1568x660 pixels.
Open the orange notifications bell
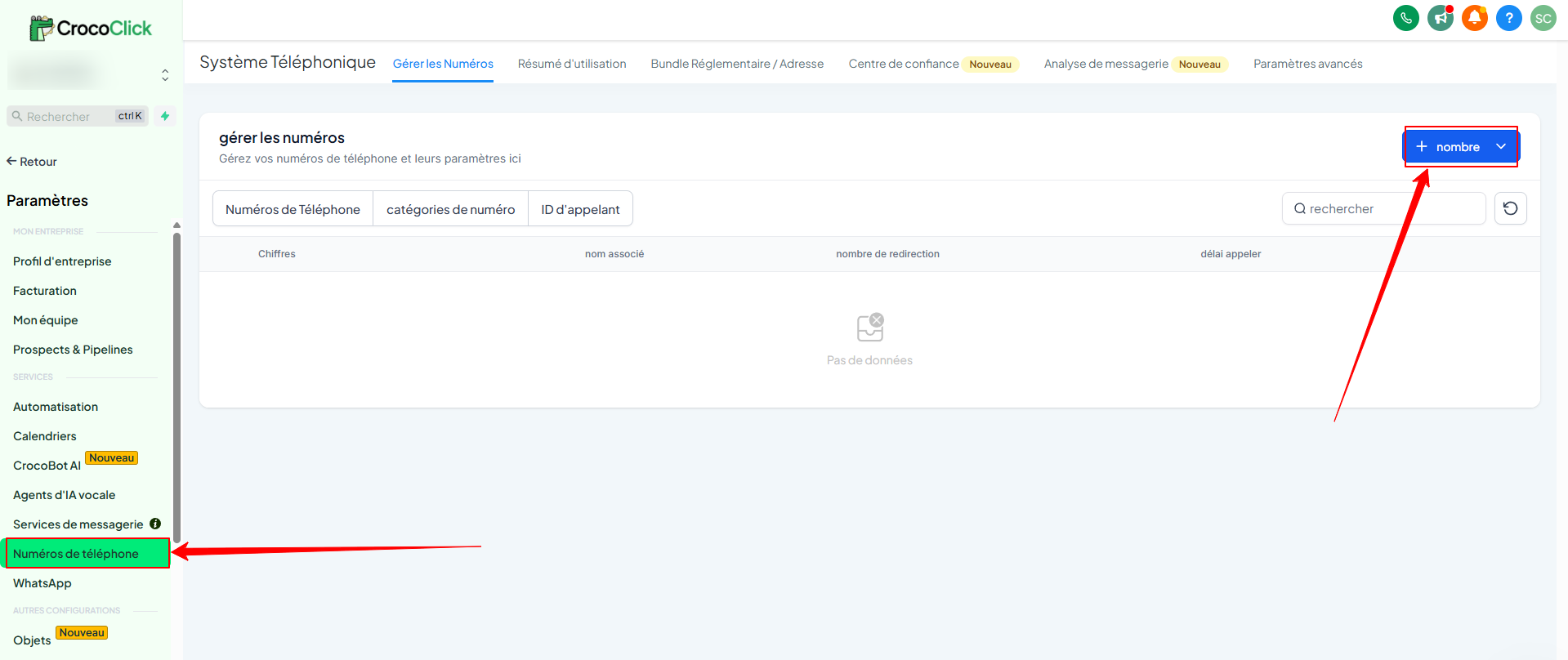[1474, 18]
